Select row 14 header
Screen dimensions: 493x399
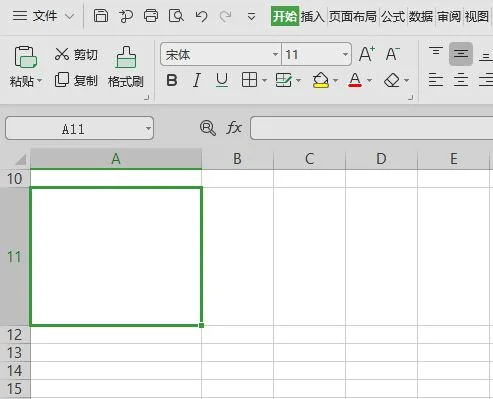[15, 371]
